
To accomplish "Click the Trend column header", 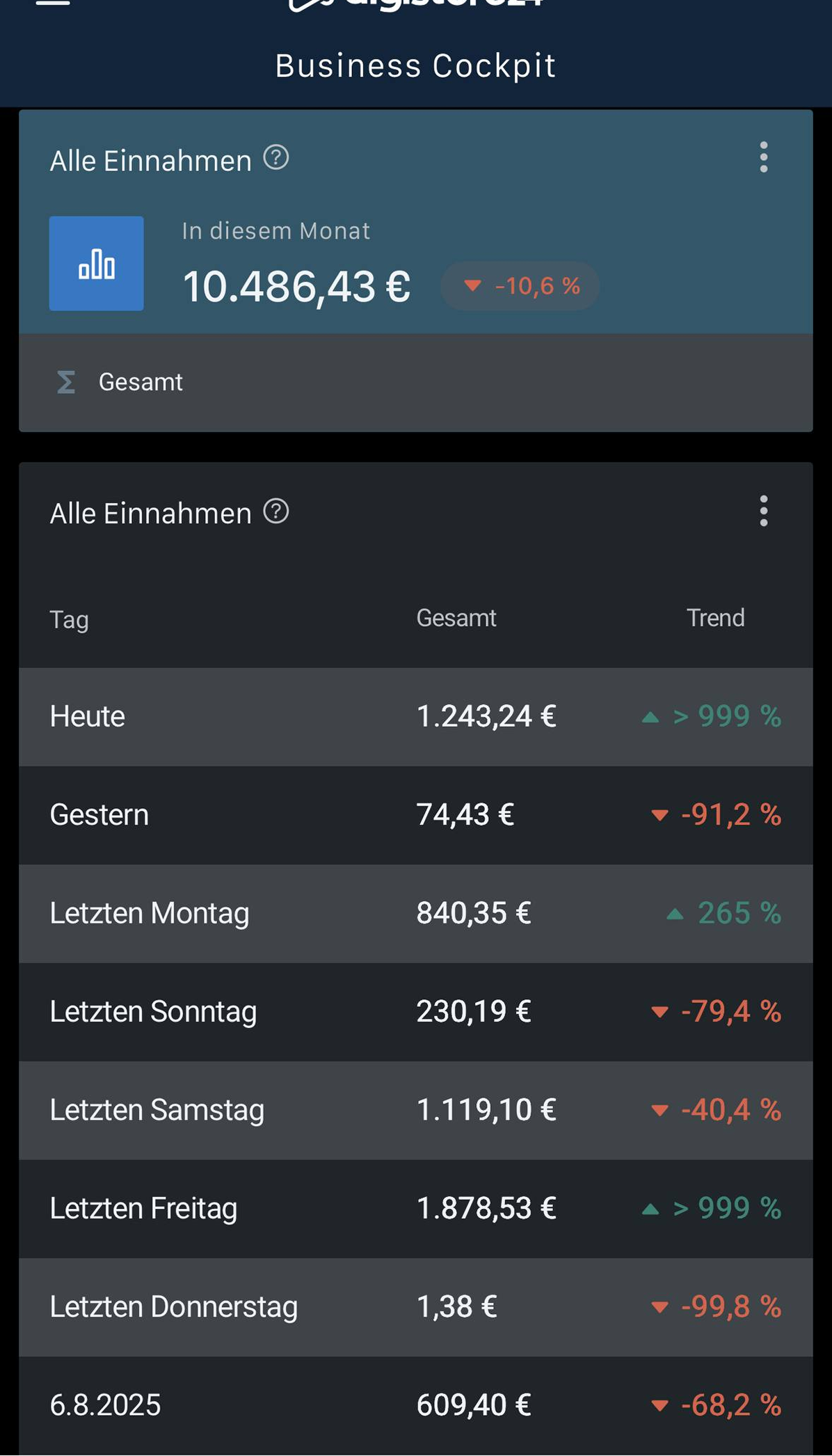I will (x=715, y=618).
